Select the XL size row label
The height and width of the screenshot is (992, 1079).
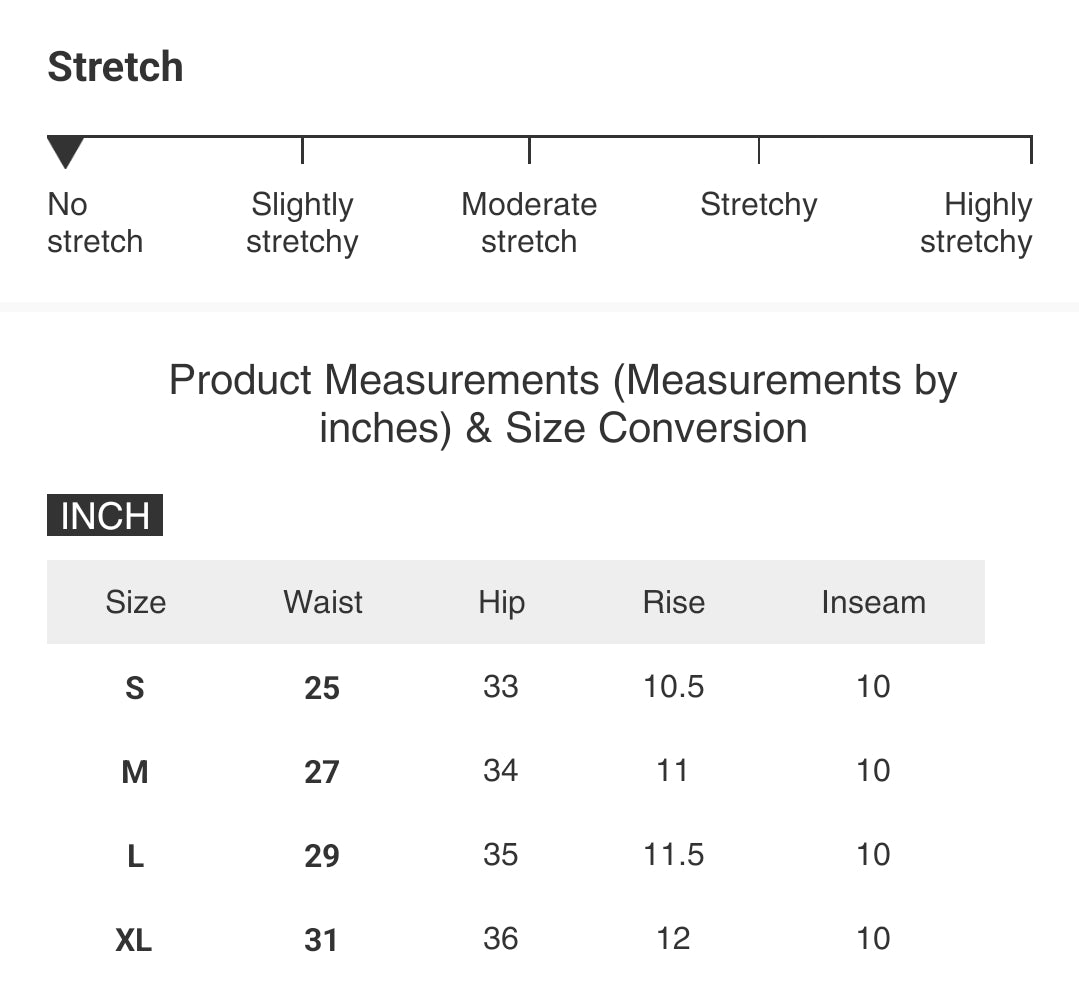134,940
